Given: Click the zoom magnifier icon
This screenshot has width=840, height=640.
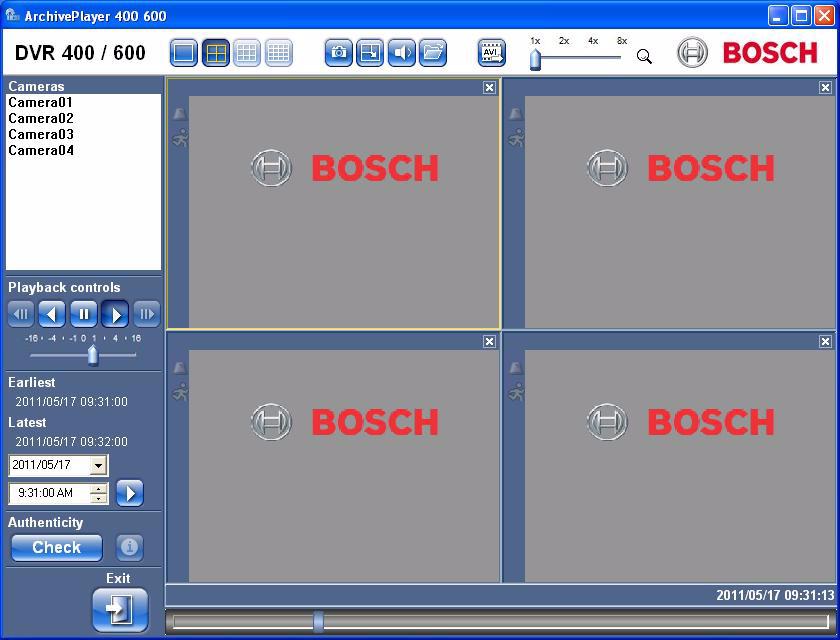Looking at the screenshot, I should 644,56.
